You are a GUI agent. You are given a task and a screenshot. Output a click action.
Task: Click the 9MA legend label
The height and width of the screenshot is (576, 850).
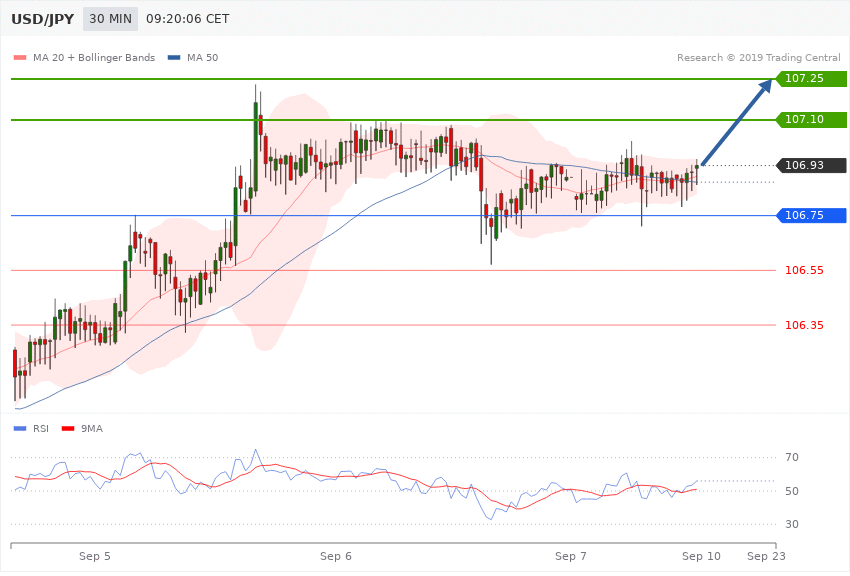pyautogui.click(x=92, y=429)
